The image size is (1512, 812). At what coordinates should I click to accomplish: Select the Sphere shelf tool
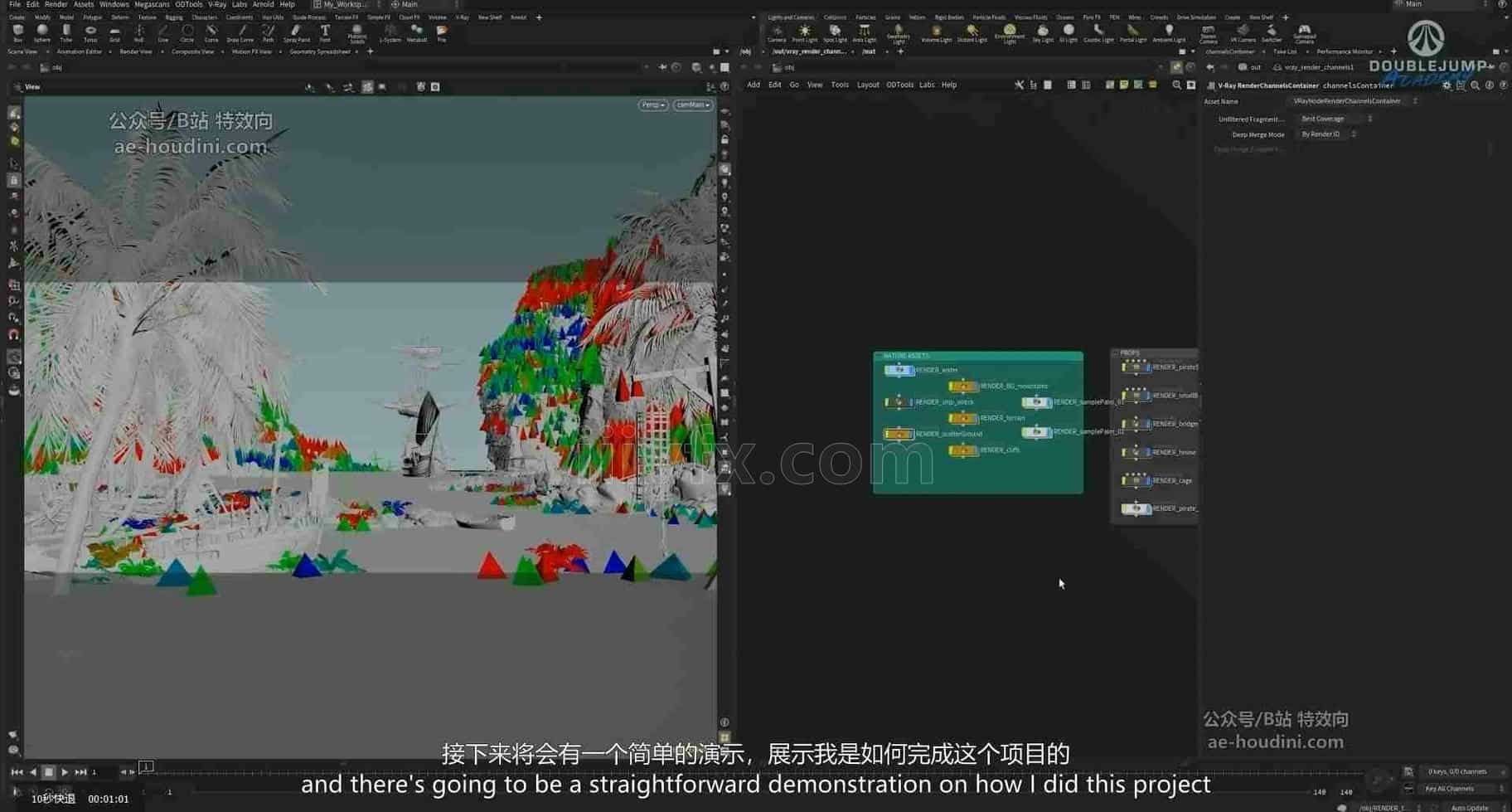tap(42, 32)
